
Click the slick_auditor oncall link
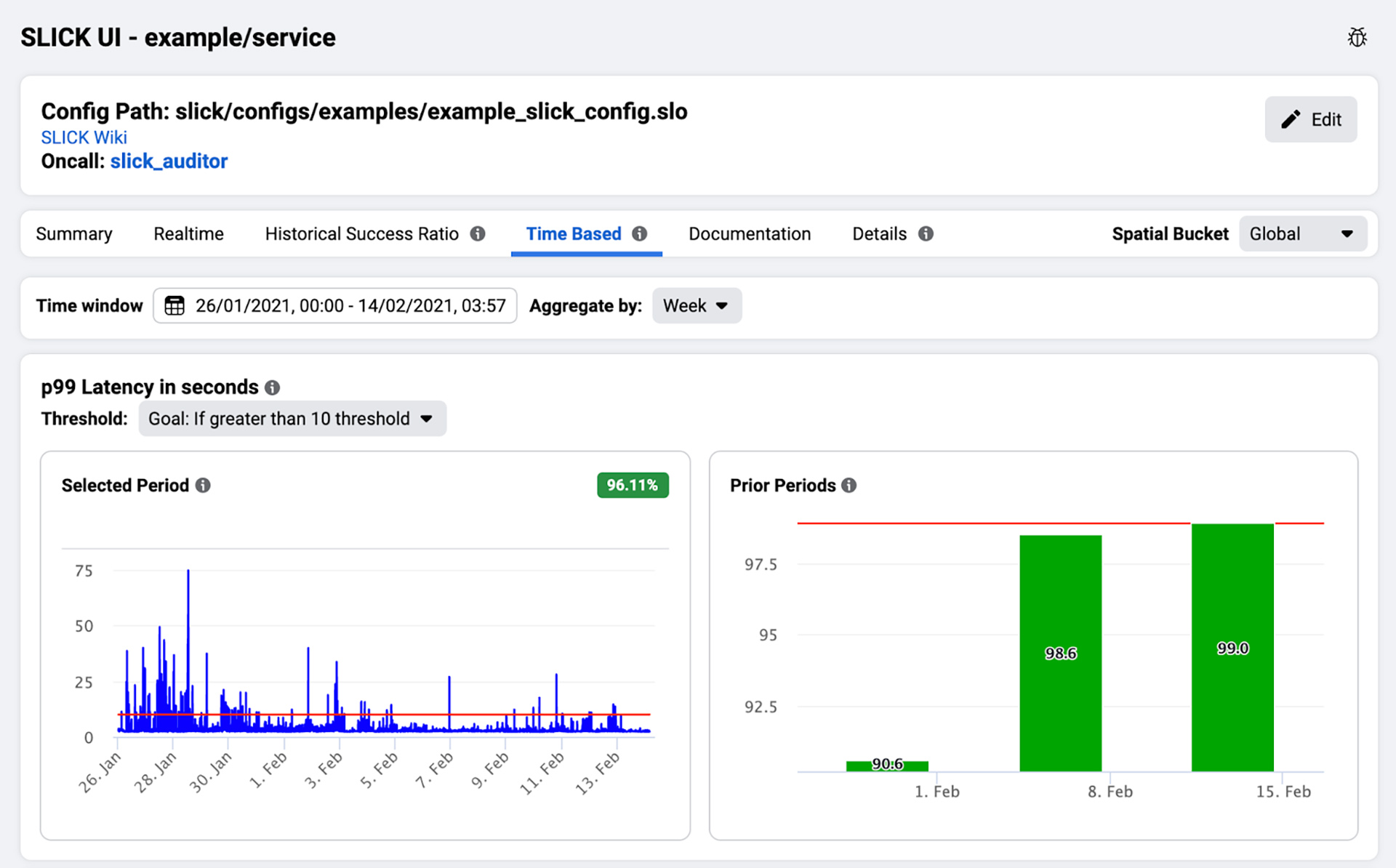(x=169, y=161)
